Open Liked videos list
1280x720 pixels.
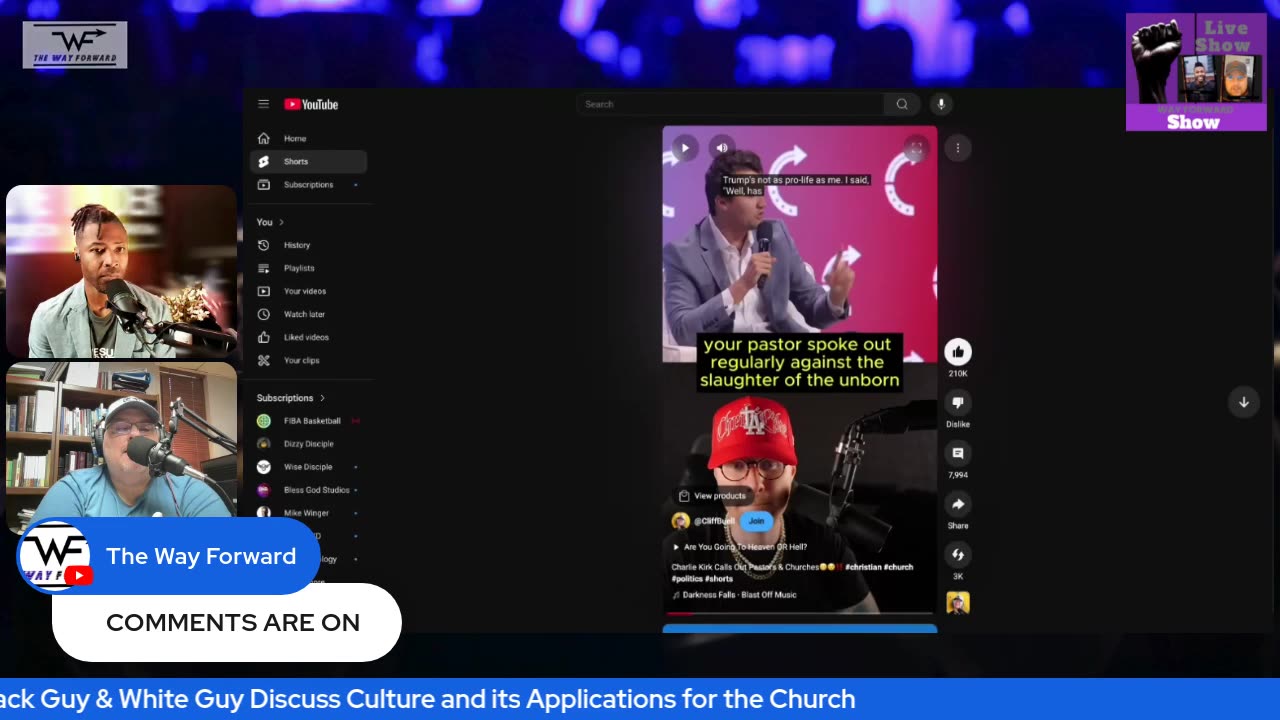pos(309,337)
